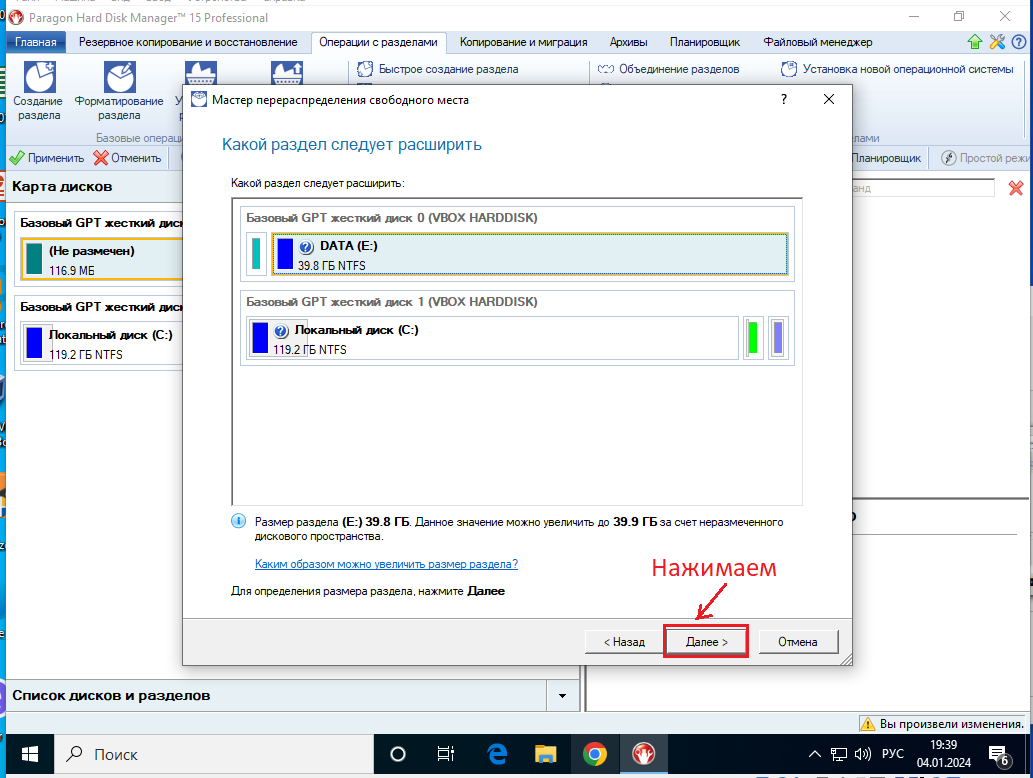Image resolution: width=1033 pixels, height=778 pixels.
Task: Click the Применить button
Action: click(x=47, y=158)
